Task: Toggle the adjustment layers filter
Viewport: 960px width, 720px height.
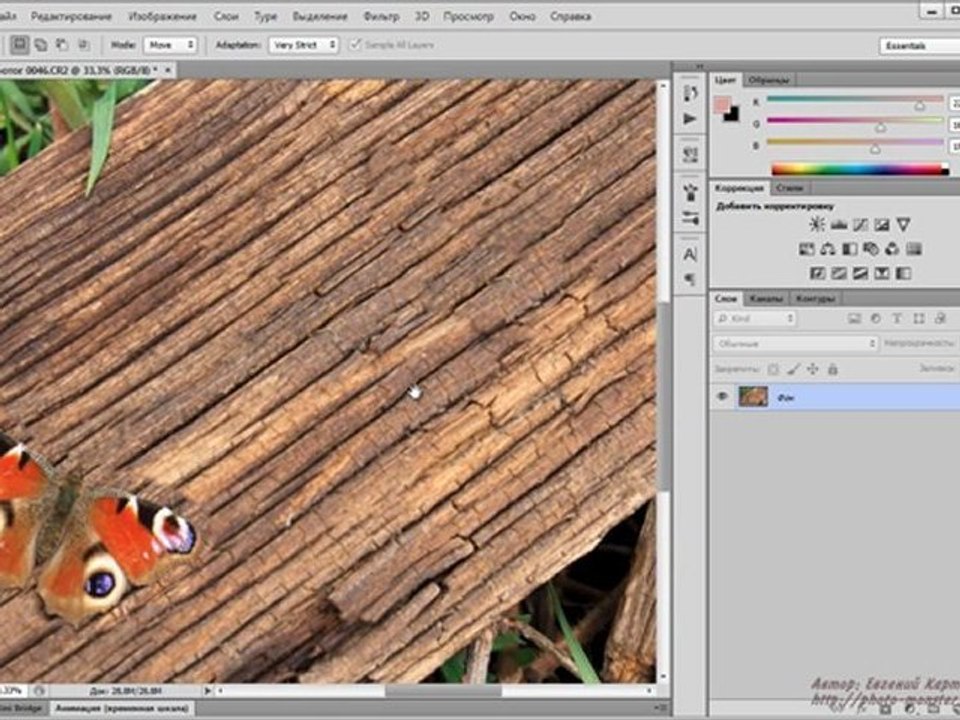Action: 876,318
